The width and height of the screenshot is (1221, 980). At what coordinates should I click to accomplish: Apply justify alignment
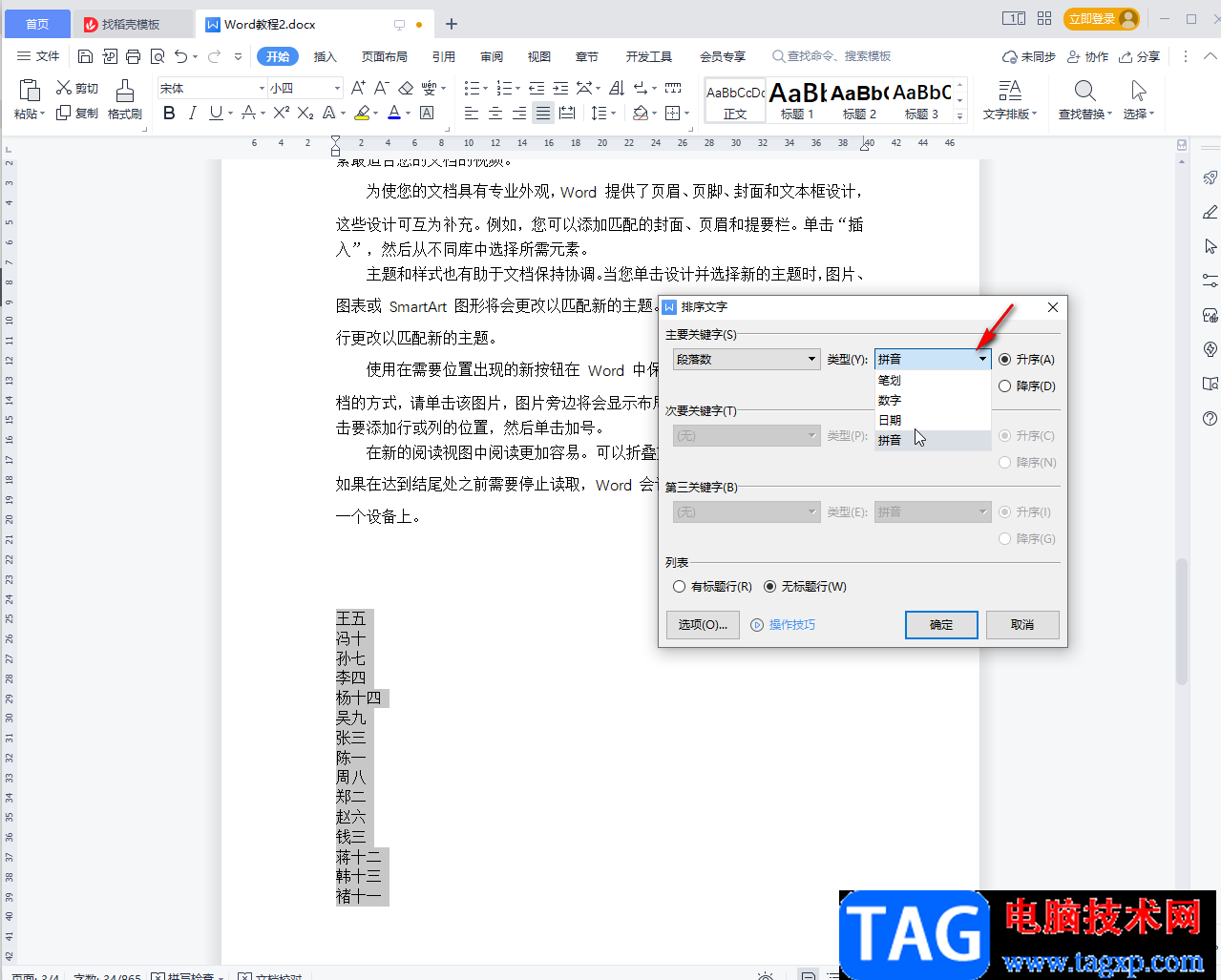pos(542,113)
